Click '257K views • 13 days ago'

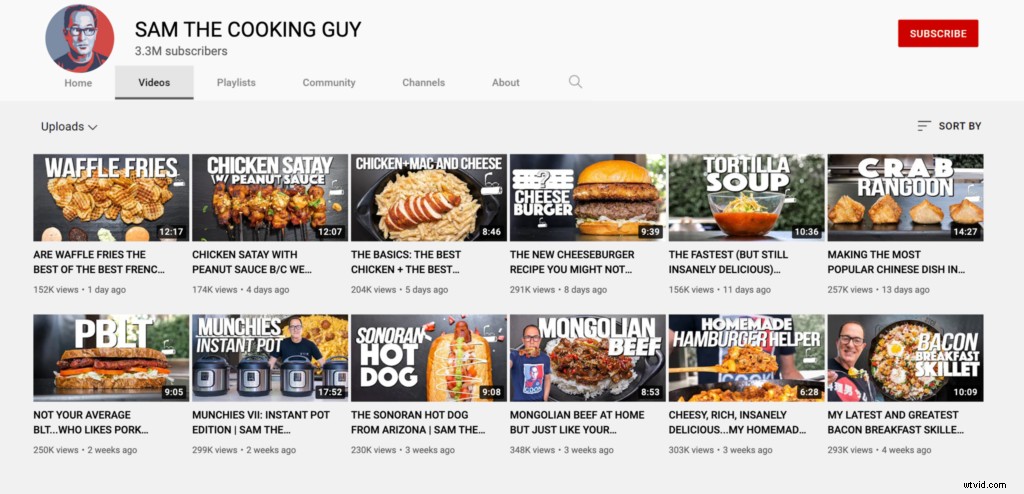[878, 289]
